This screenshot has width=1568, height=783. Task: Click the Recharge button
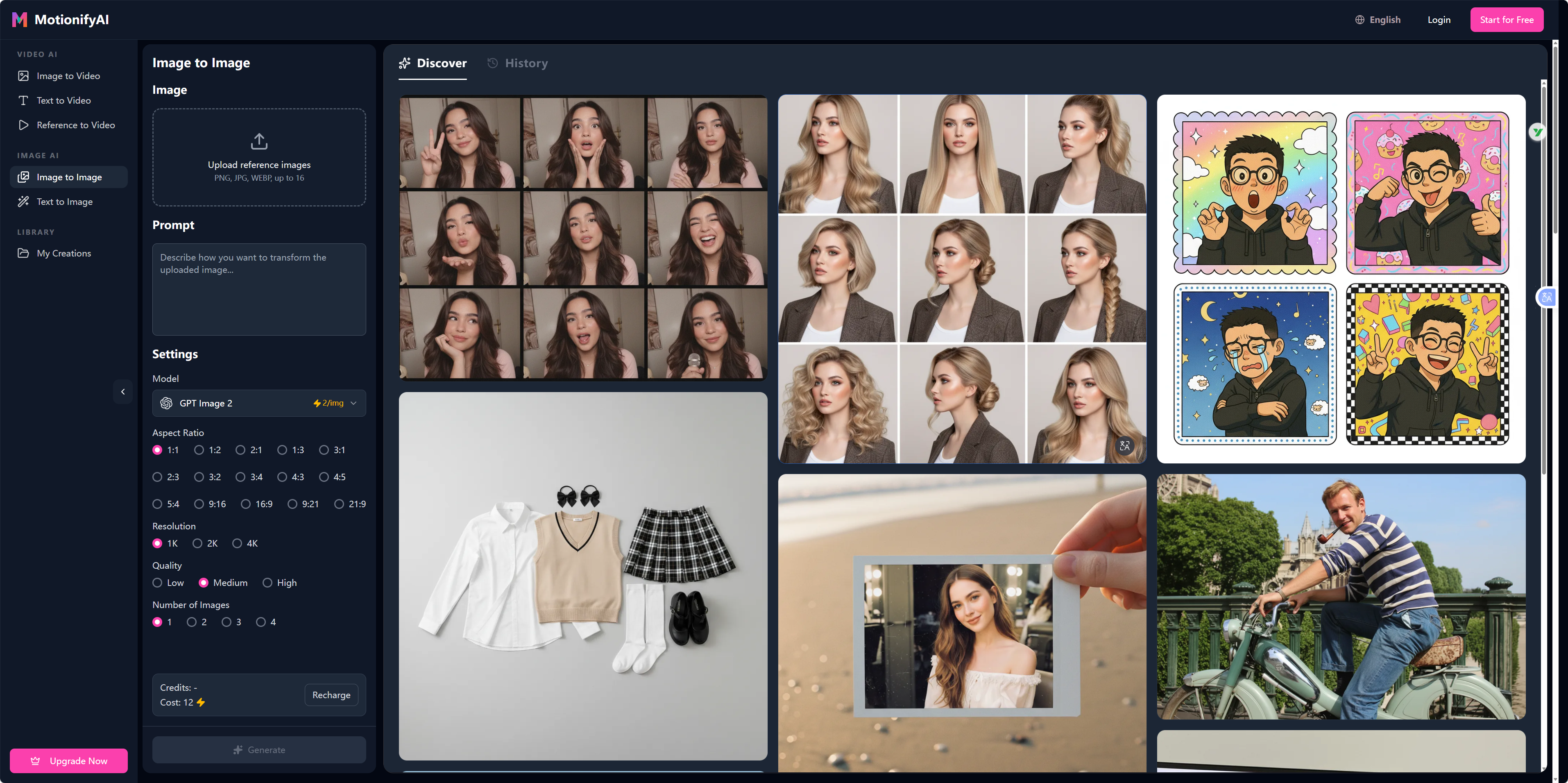point(331,695)
